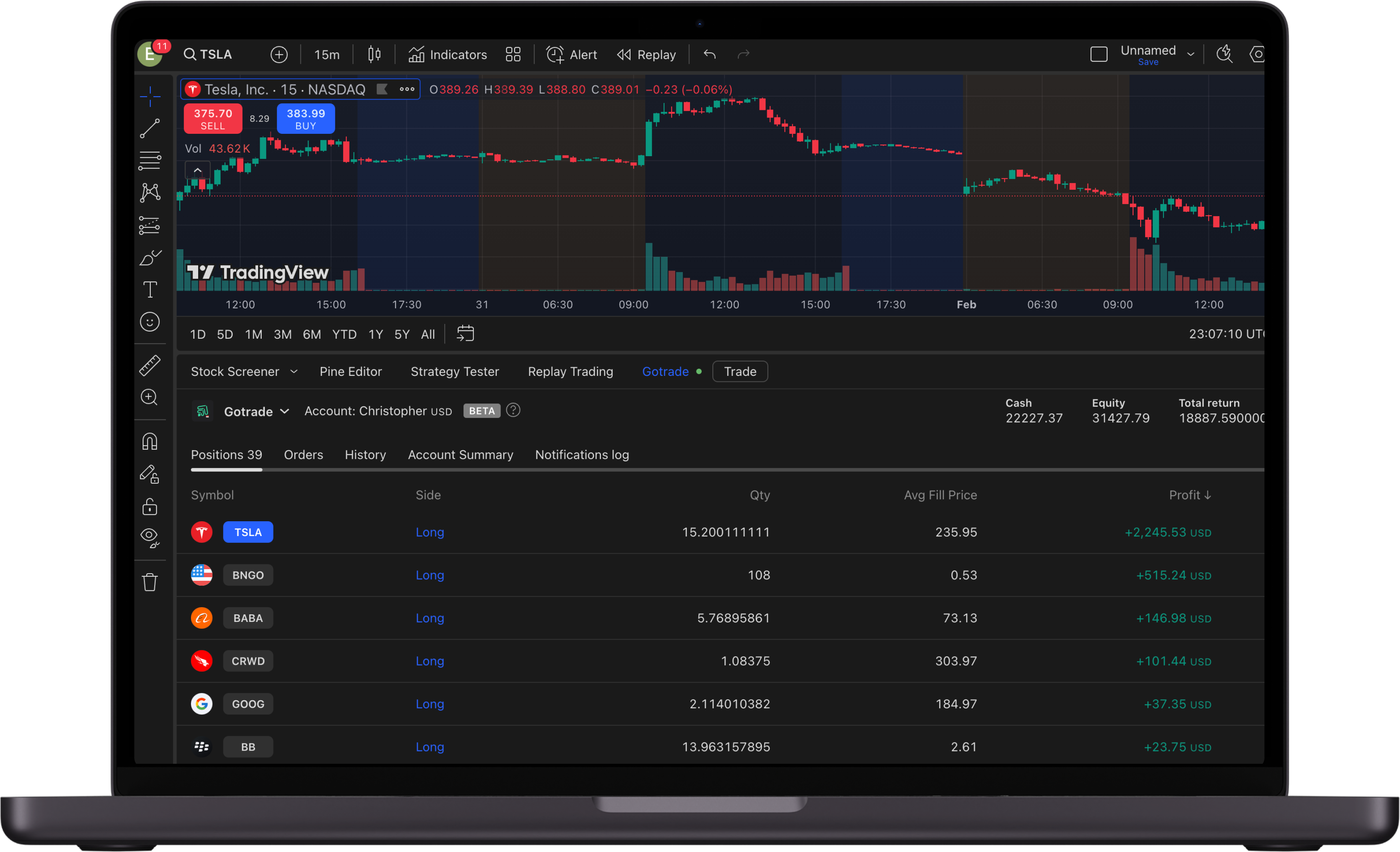Select the 1Y timeframe range
This screenshot has width=1400, height=852.
pos(375,334)
